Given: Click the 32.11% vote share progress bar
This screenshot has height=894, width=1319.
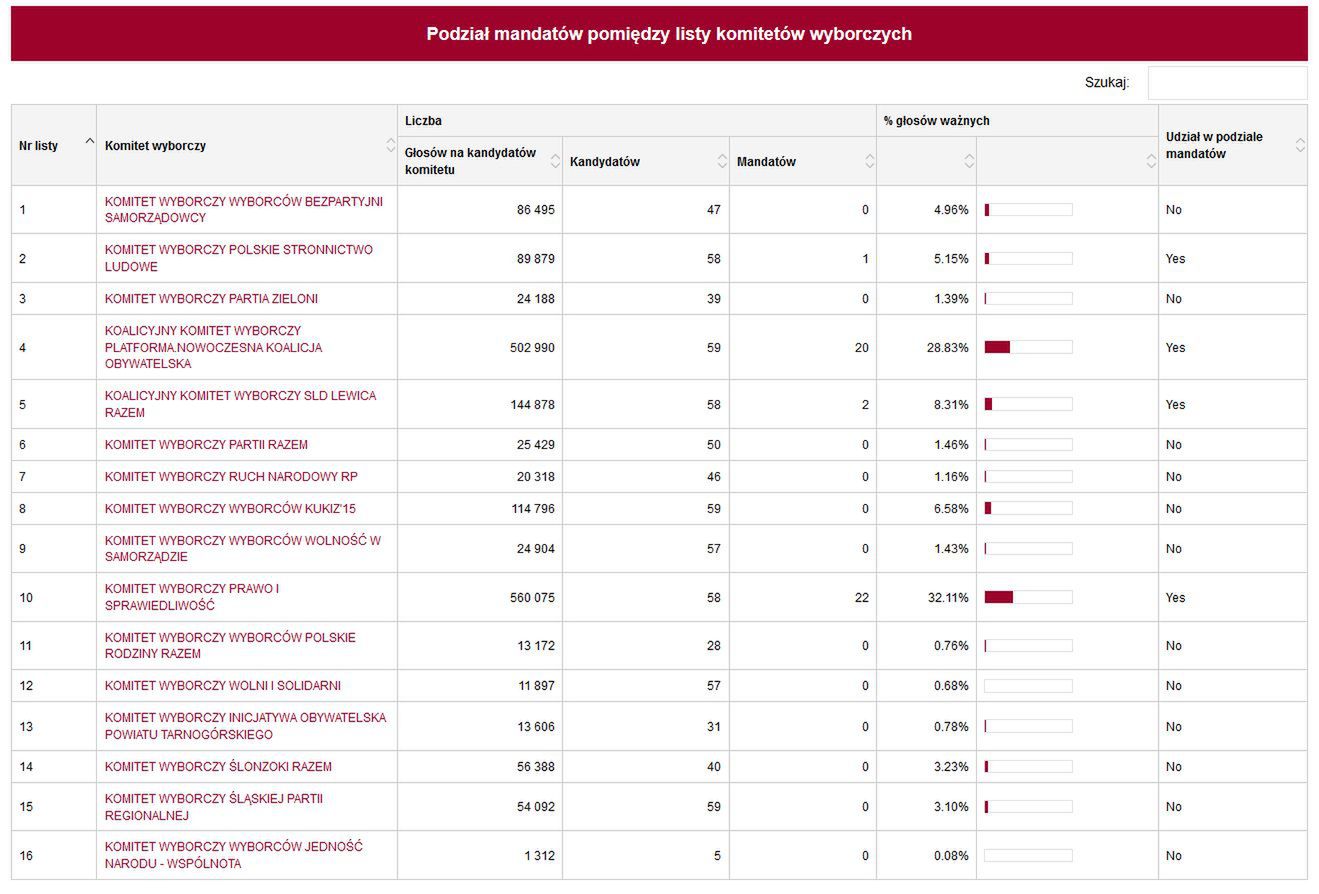Looking at the screenshot, I should pyautogui.click(x=1028, y=597).
